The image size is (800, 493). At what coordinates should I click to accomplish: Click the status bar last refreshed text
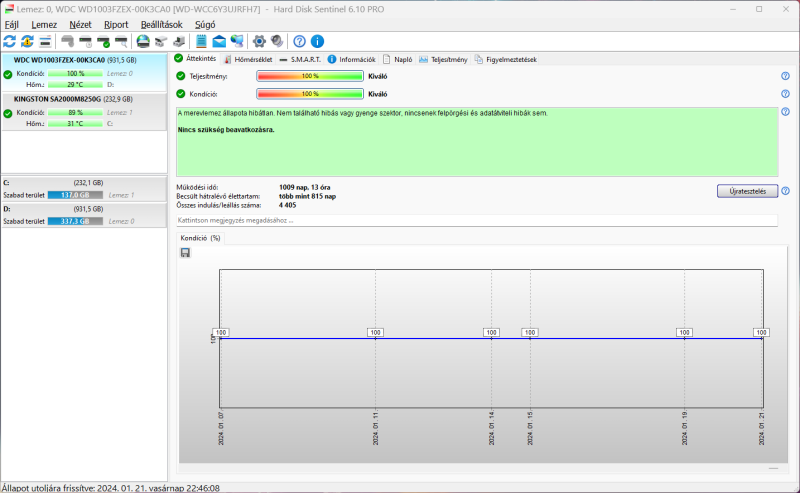pos(111,488)
